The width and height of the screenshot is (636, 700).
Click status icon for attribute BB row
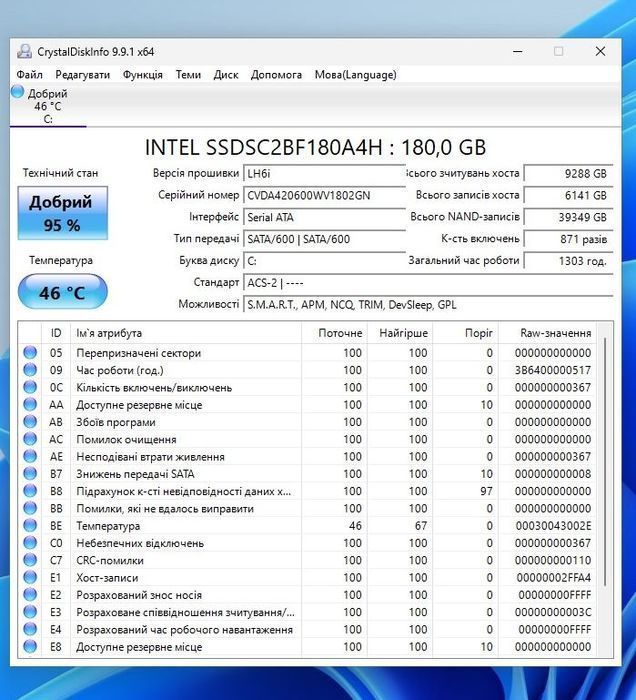tap(30, 508)
